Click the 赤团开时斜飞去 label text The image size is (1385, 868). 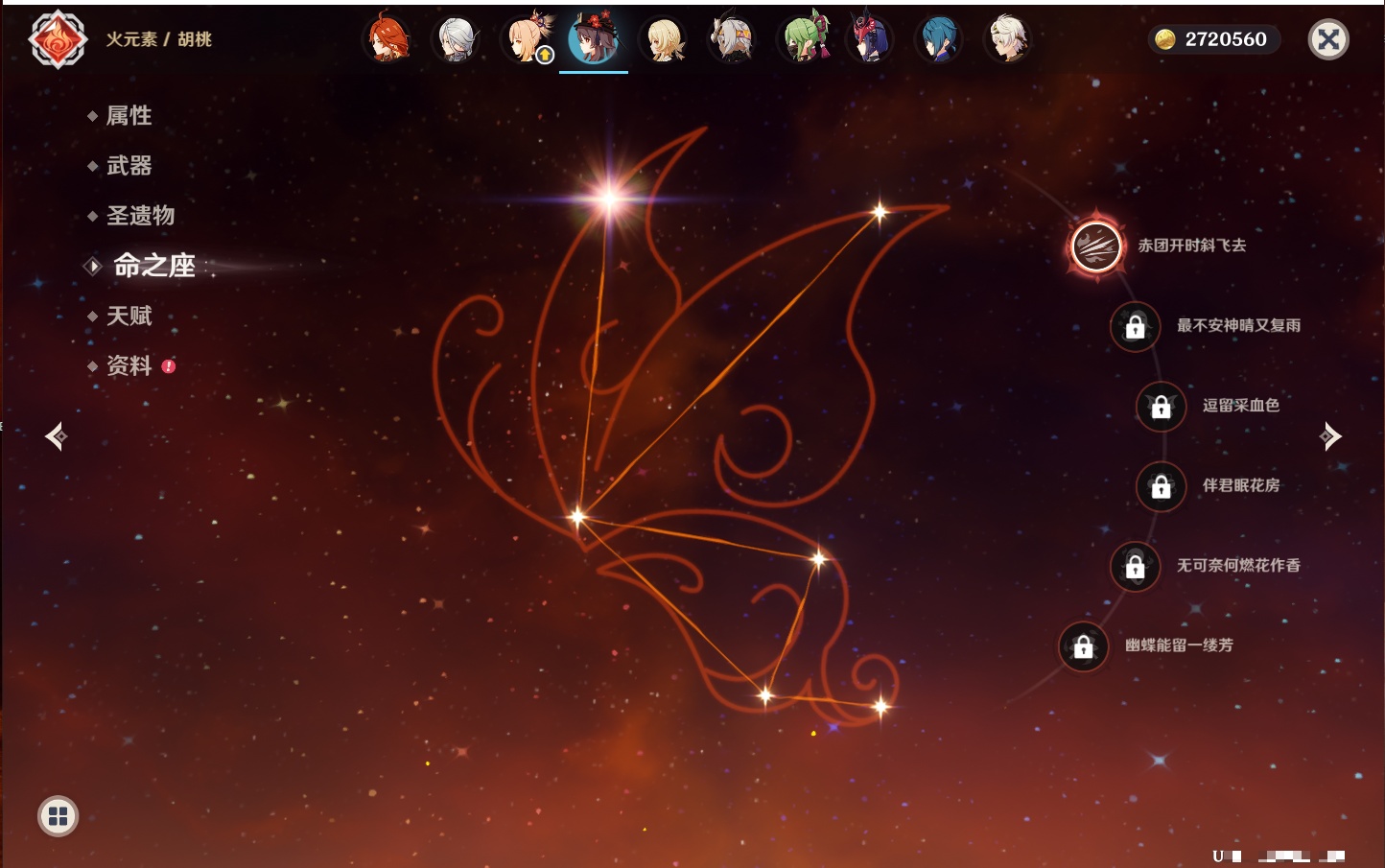pos(1192,246)
